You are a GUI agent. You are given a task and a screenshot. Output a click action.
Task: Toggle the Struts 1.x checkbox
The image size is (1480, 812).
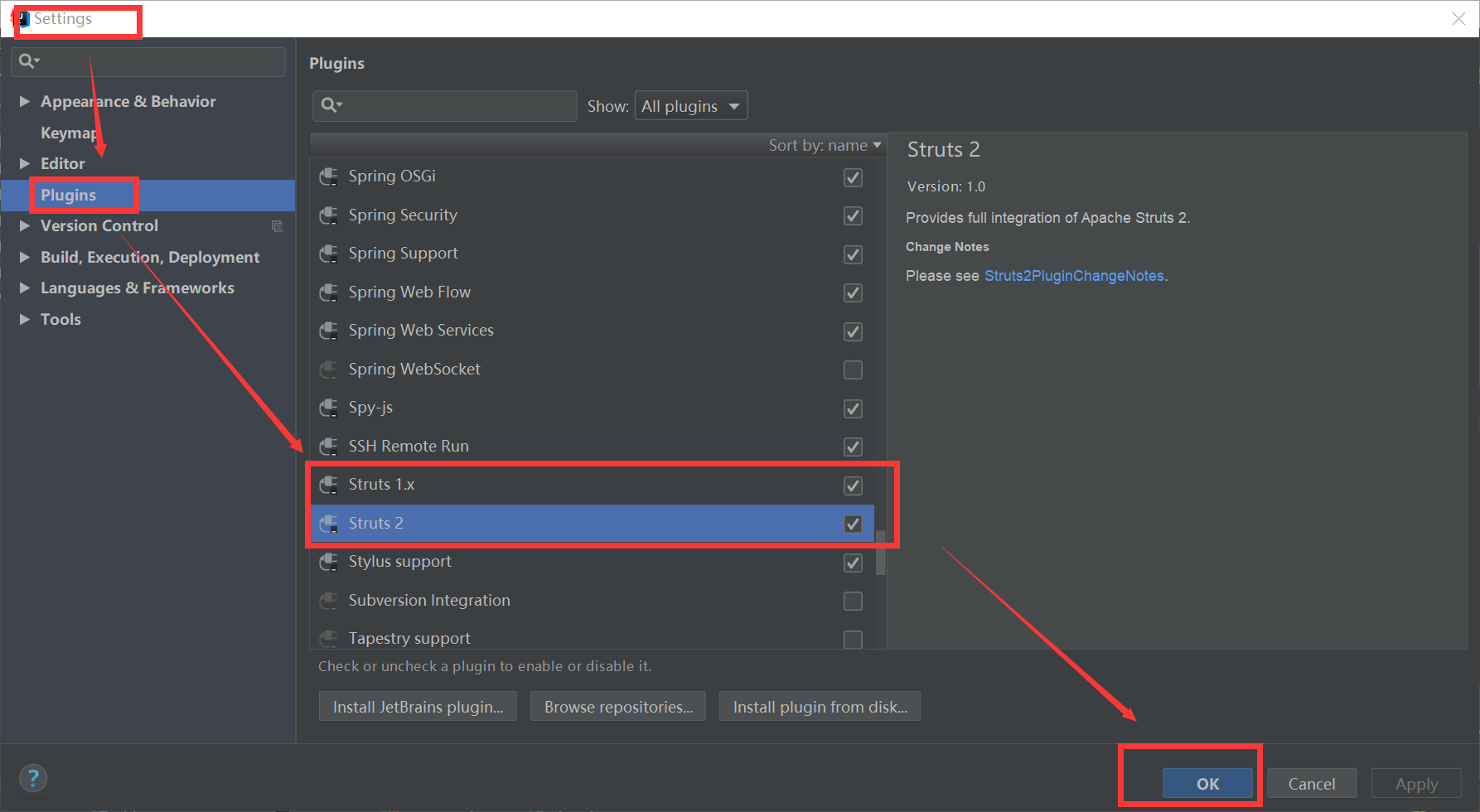click(853, 486)
